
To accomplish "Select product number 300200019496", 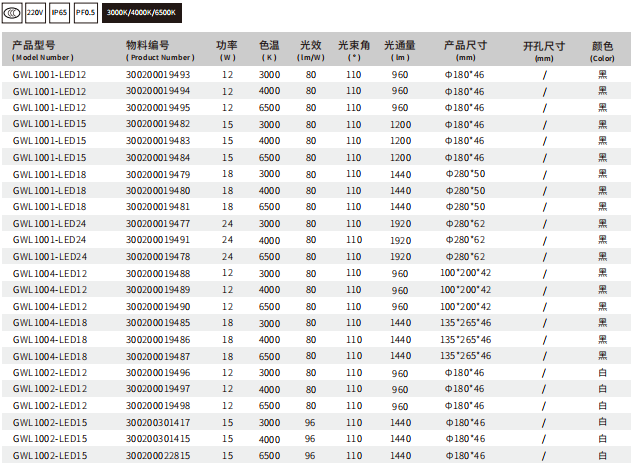I will pos(158,373).
